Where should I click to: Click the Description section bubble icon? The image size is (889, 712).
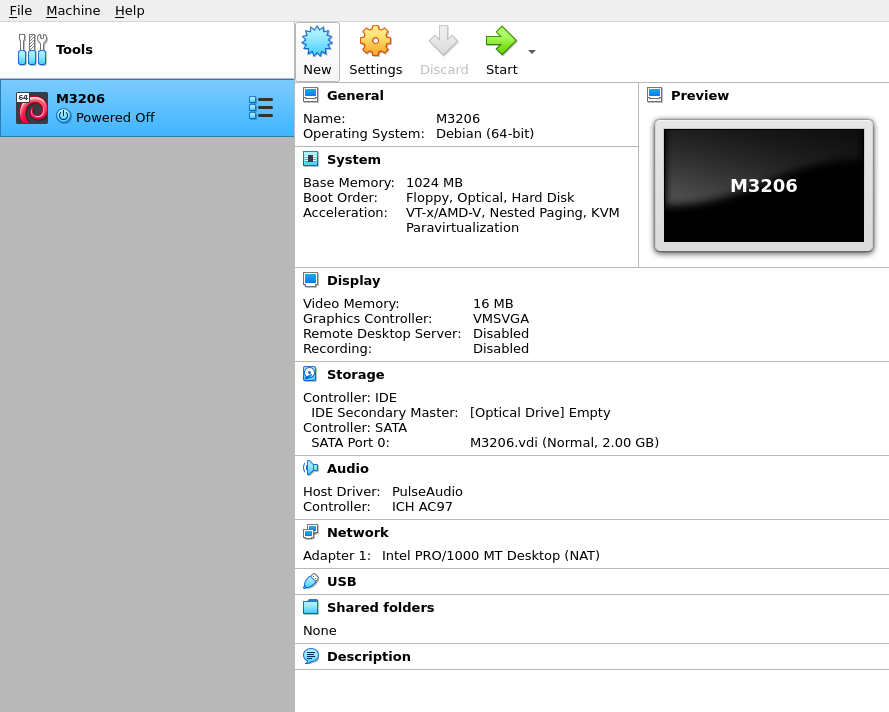(311, 656)
